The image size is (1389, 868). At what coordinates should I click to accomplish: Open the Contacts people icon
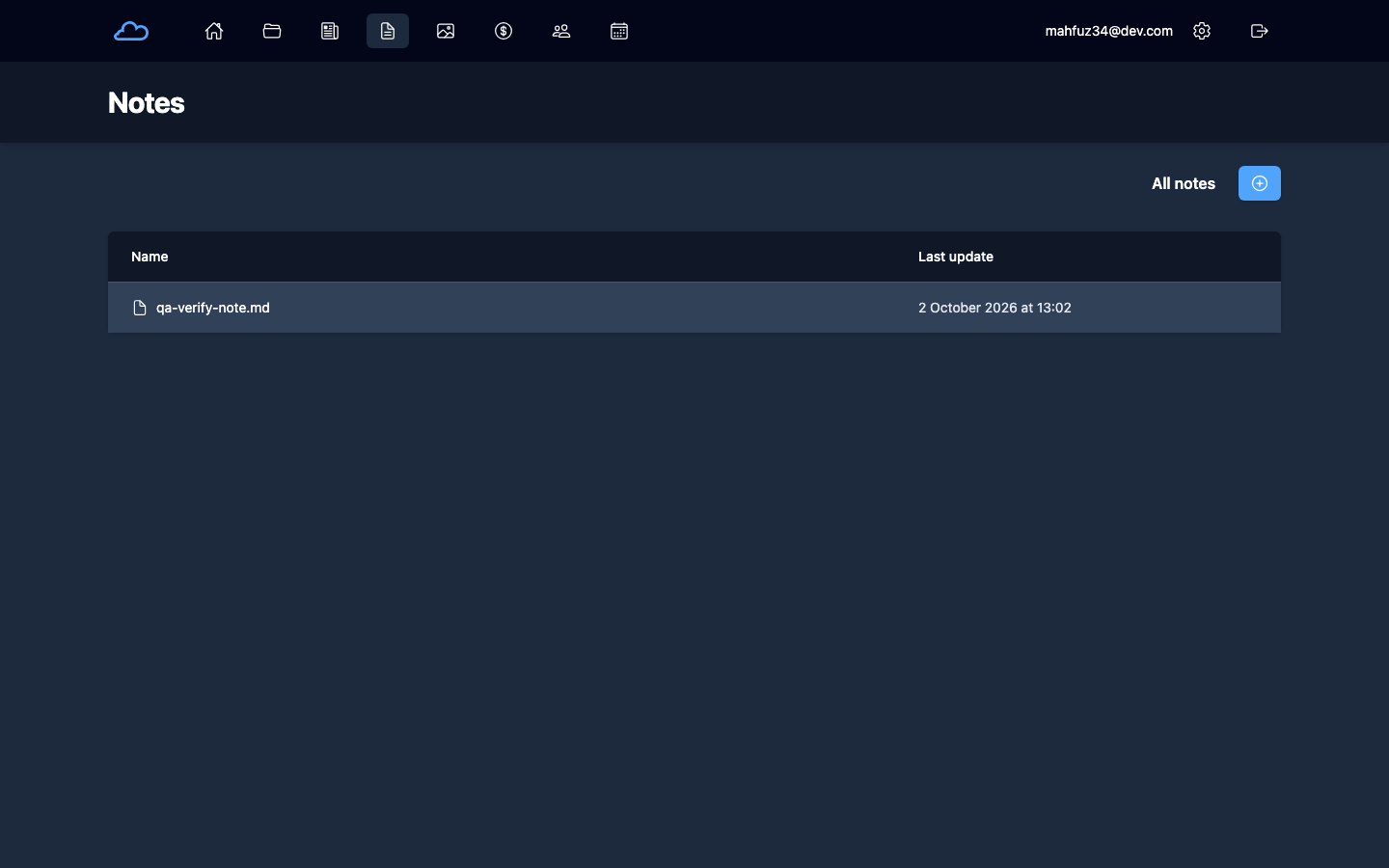[x=561, y=31]
